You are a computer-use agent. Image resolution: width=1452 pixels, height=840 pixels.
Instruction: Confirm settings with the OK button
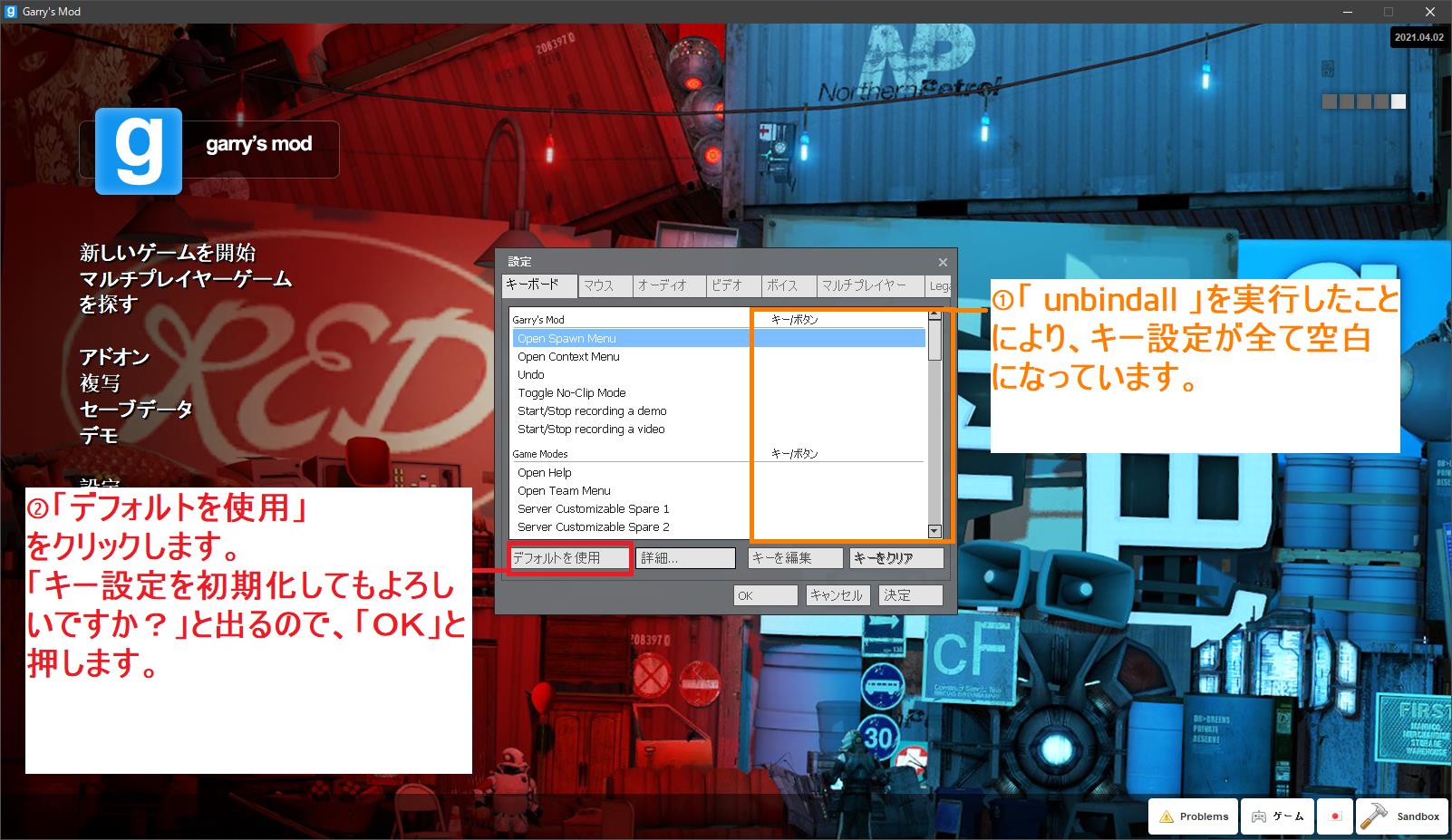click(765, 595)
